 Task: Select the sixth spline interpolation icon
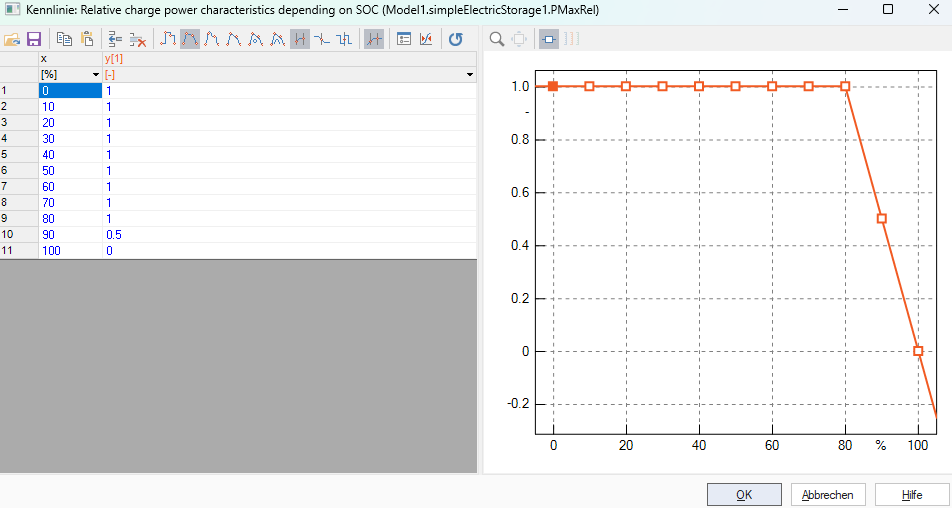[277, 39]
